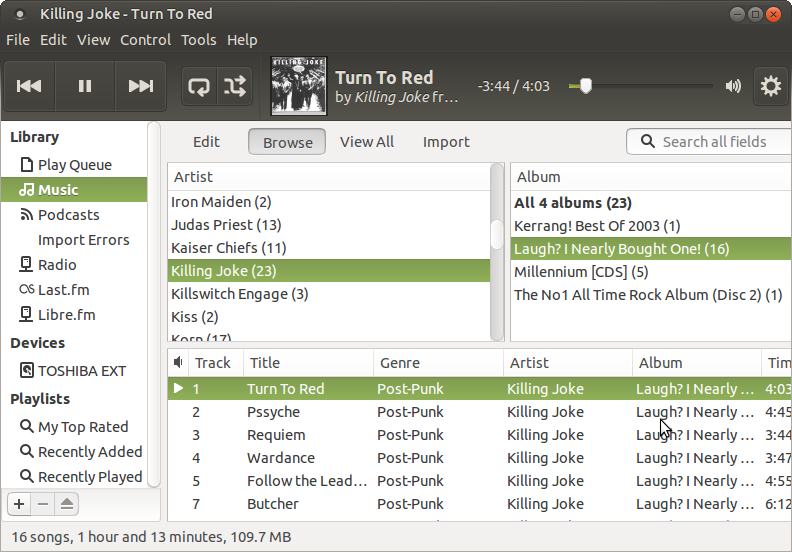Open the gear settings menu
The height and width of the screenshot is (552, 792).
(x=771, y=86)
